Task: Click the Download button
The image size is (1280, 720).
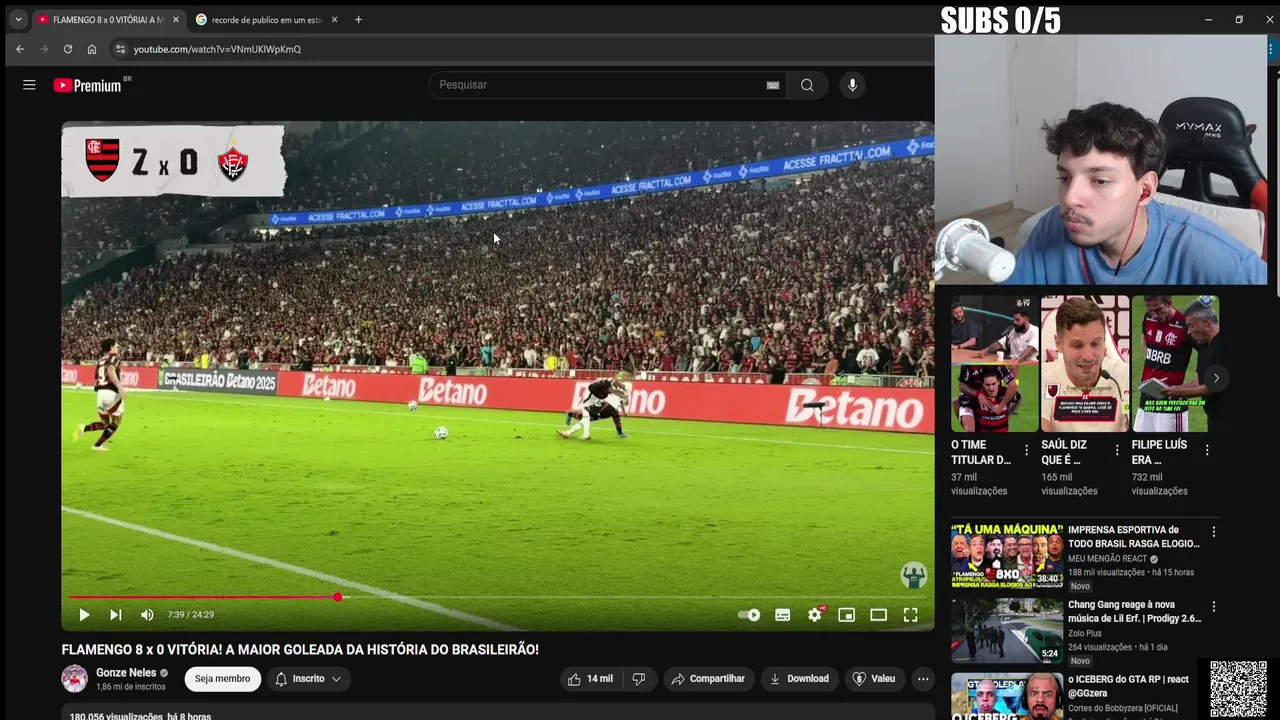Action: pos(799,679)
